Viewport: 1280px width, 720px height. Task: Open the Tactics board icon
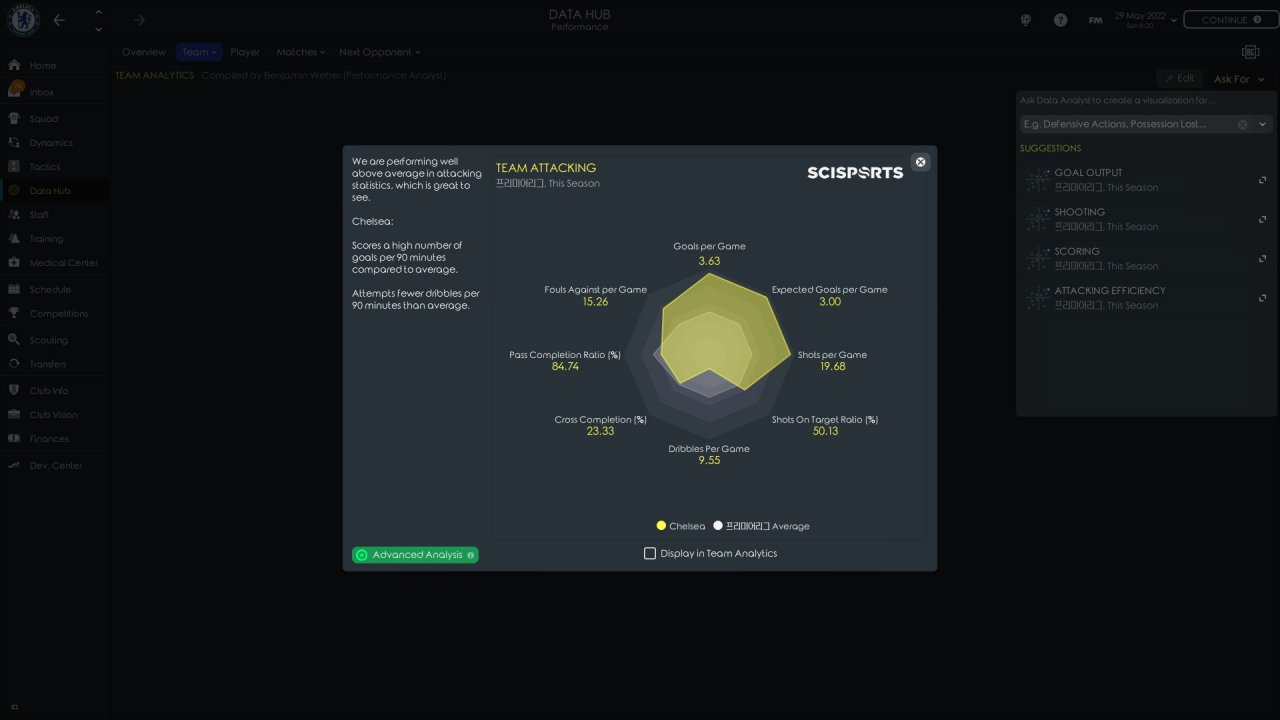pos(14,167)
